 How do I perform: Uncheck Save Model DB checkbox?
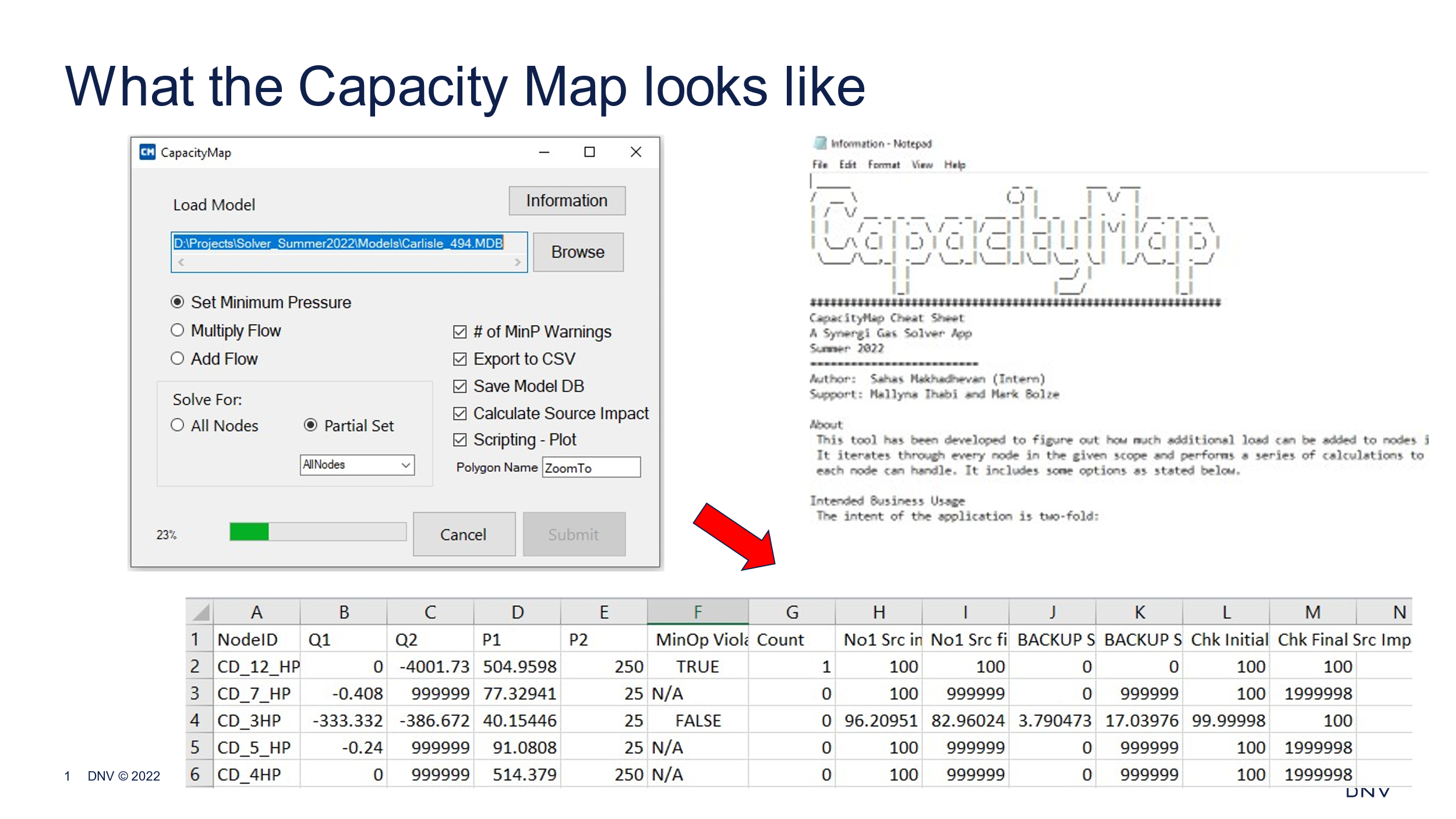coord(460,386)
